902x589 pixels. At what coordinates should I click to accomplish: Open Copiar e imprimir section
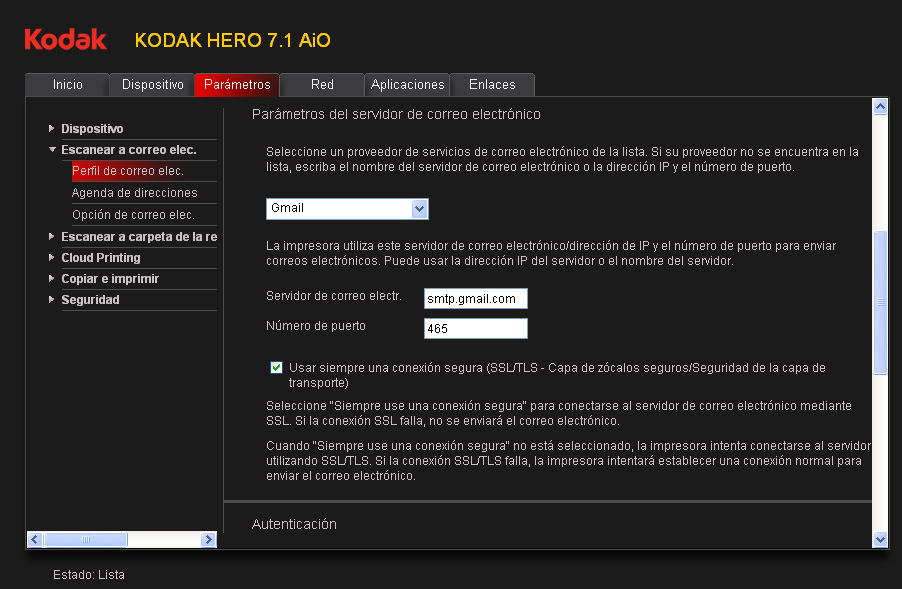click(110, 278)
